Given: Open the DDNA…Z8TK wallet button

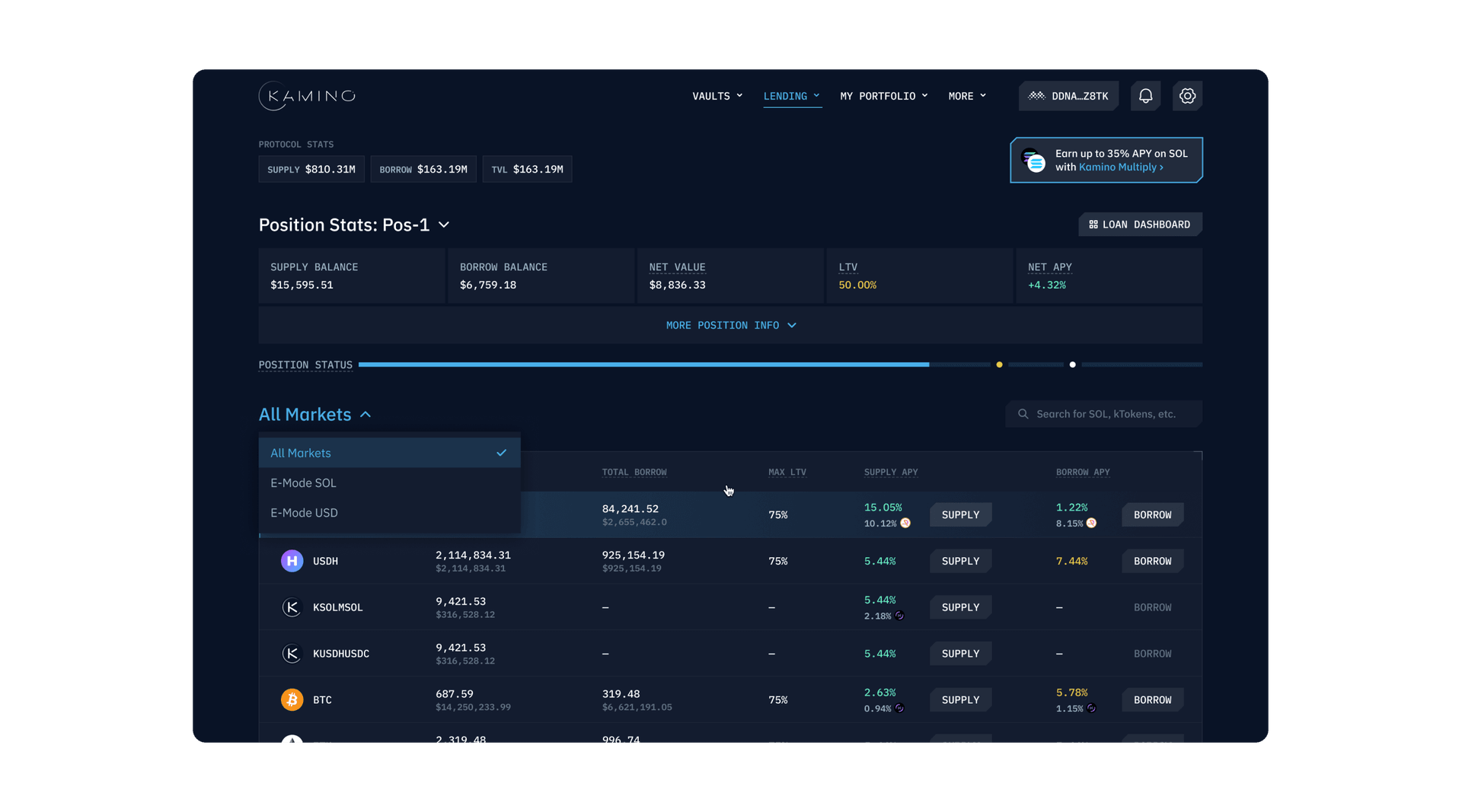Looking at the screenshot, I should (x=1068, y=96).
